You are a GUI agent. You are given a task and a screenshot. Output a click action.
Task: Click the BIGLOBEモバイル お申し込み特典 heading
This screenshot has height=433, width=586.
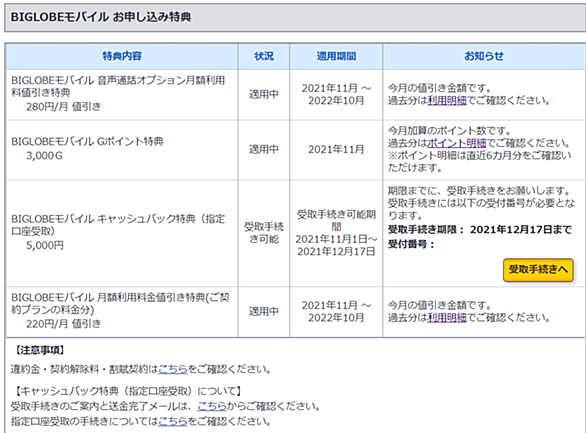click(101, 17)
